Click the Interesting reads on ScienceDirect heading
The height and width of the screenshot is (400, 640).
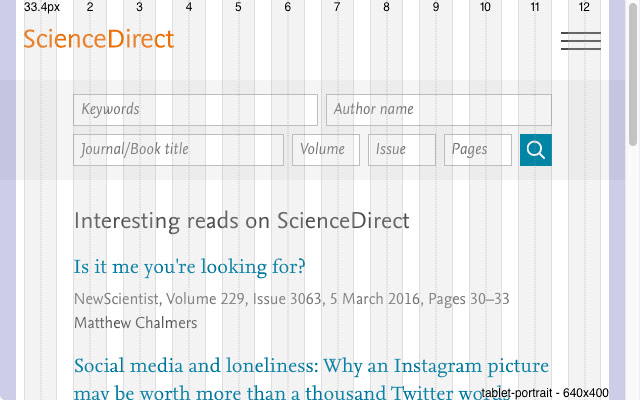241,221
